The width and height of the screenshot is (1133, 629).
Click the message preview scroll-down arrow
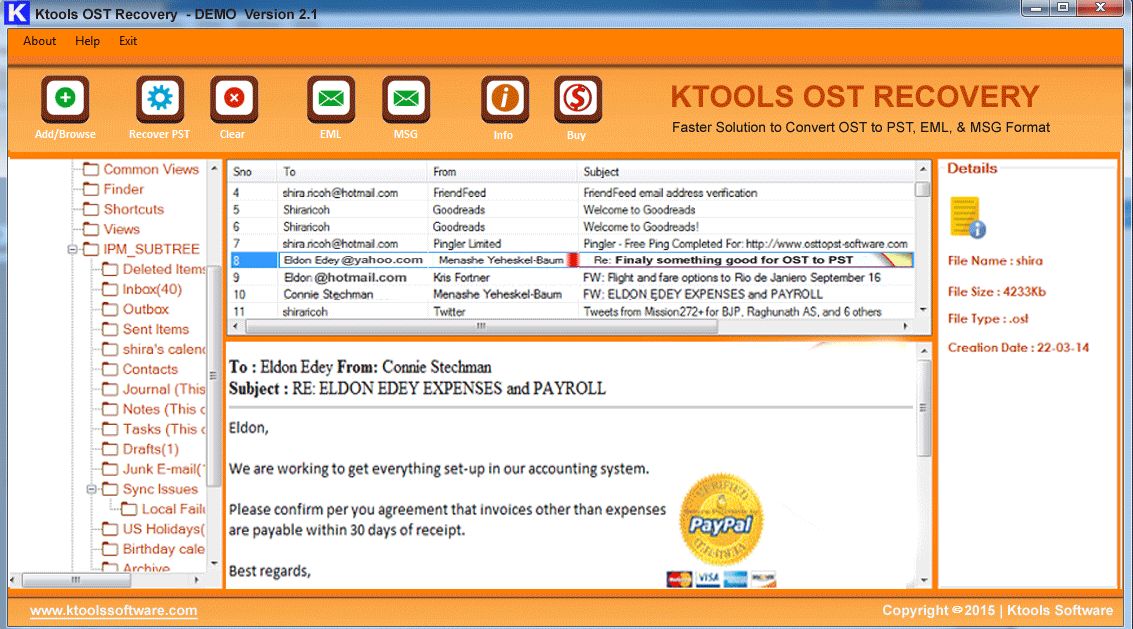point(924,580)
